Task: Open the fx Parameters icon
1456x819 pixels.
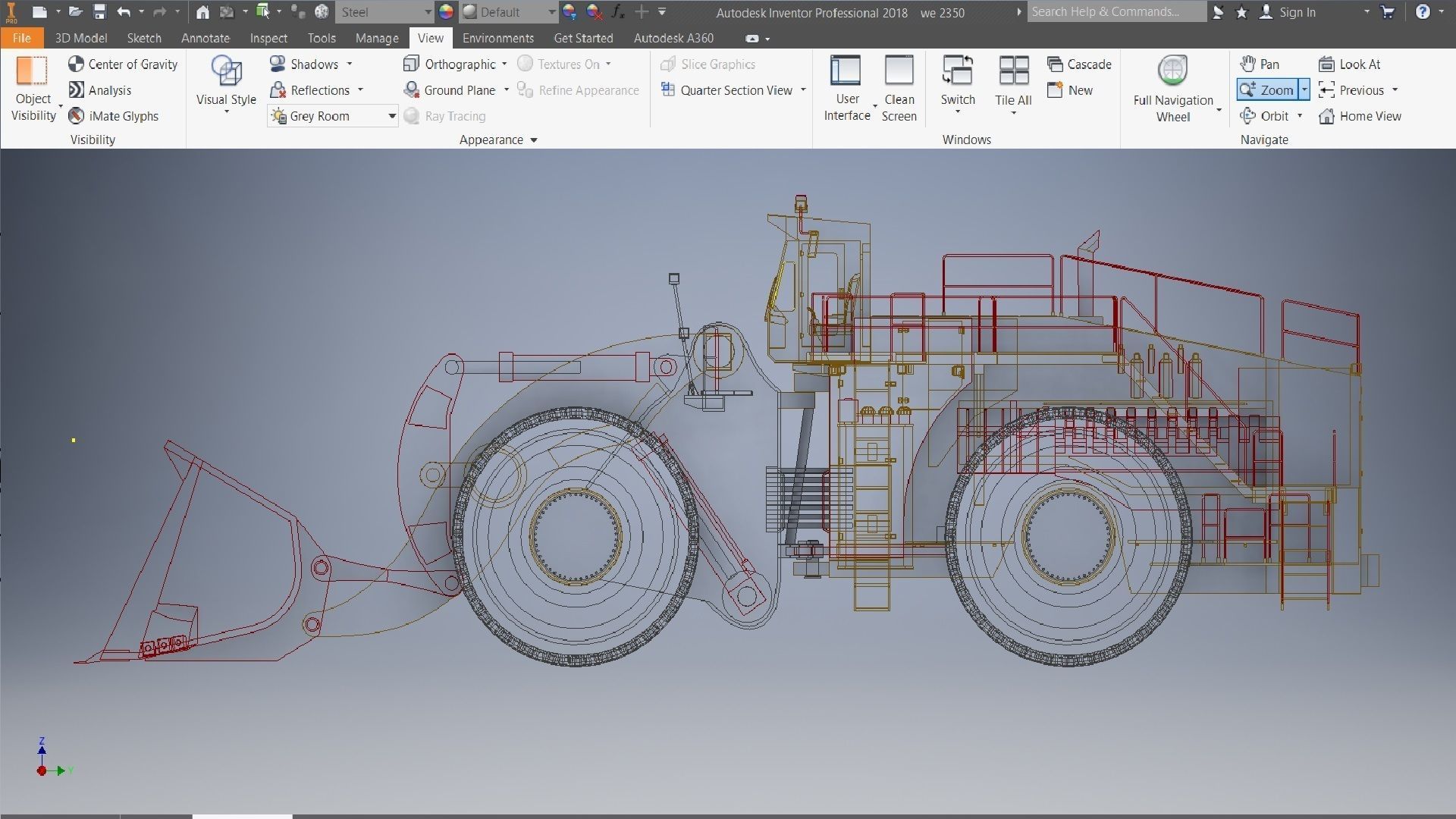Action: pyautogui.click(x=618, y=12)
